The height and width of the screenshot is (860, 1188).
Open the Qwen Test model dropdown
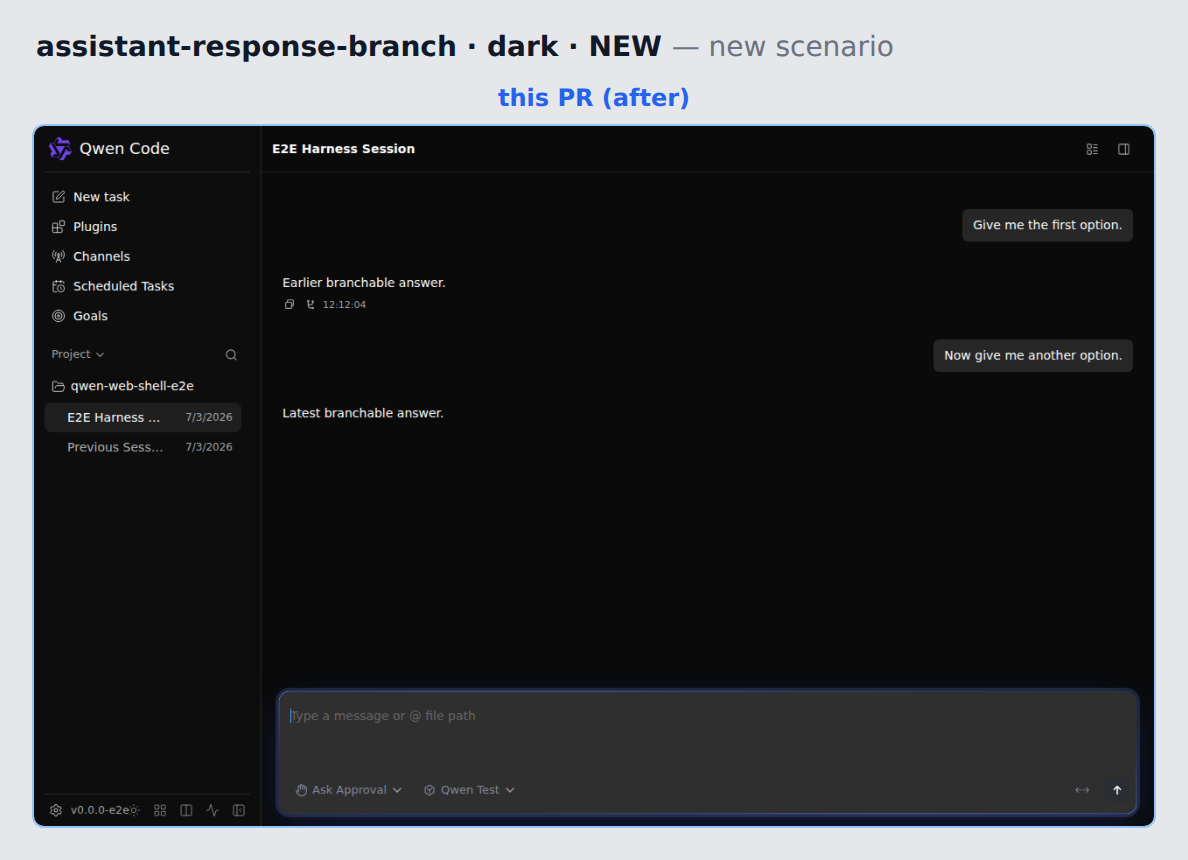tap(470, 790)
